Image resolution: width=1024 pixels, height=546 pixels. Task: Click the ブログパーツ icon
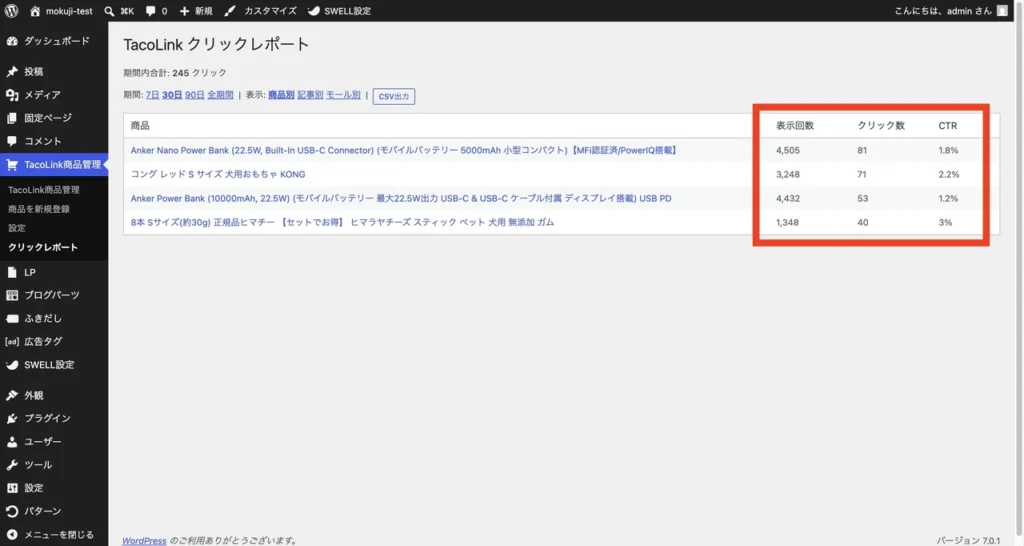click(12, 295)
